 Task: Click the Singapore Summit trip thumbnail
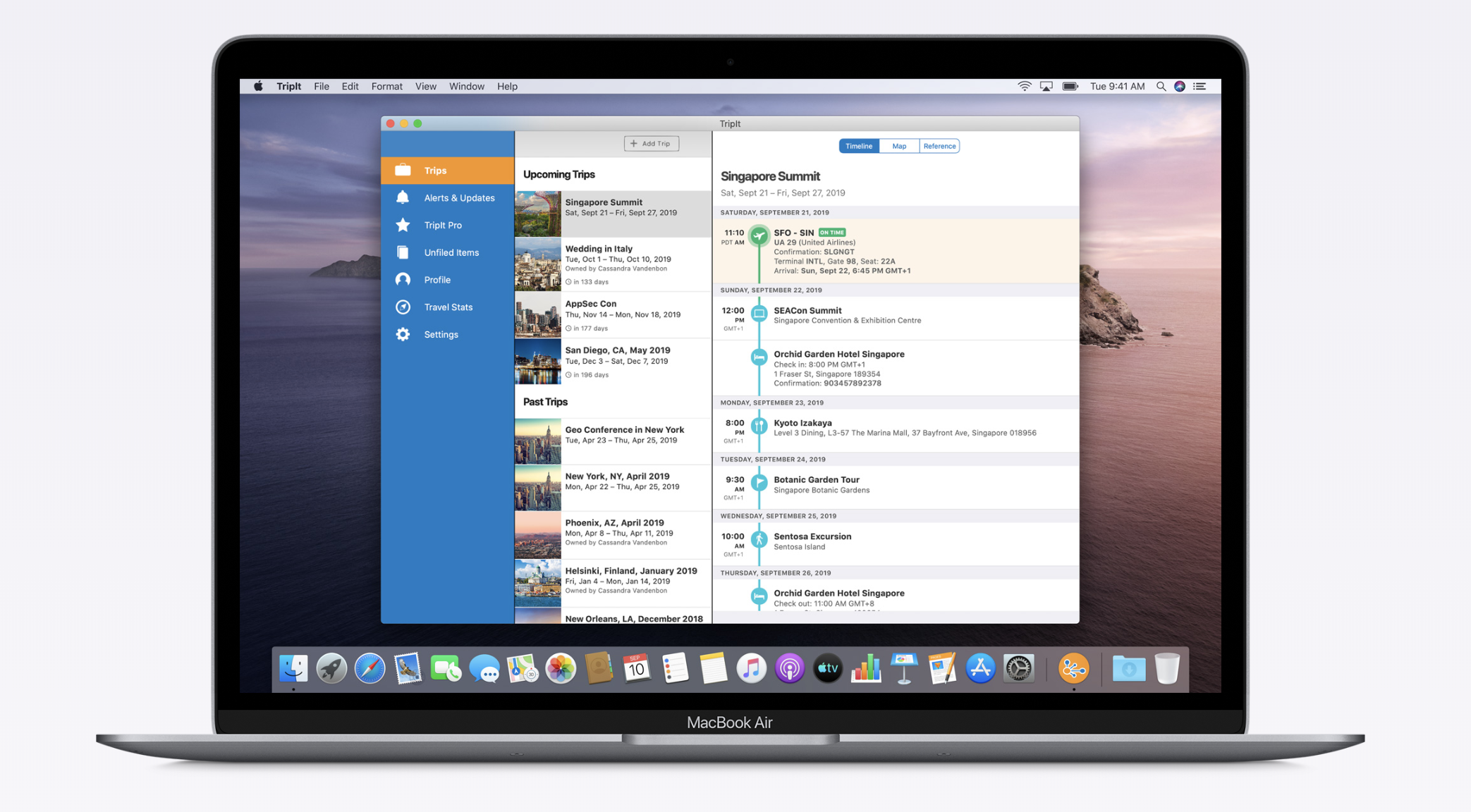538,214
